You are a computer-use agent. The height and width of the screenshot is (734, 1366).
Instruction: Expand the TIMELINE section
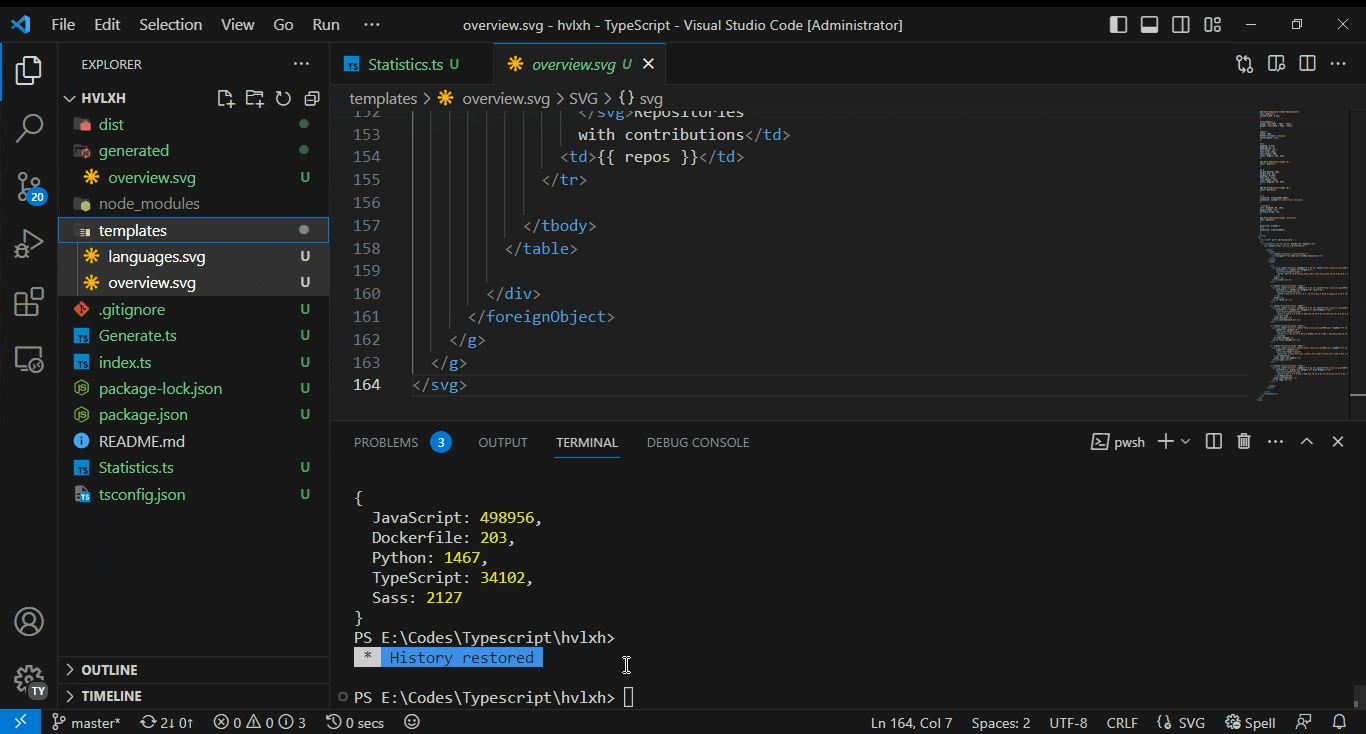coord(193,696)
